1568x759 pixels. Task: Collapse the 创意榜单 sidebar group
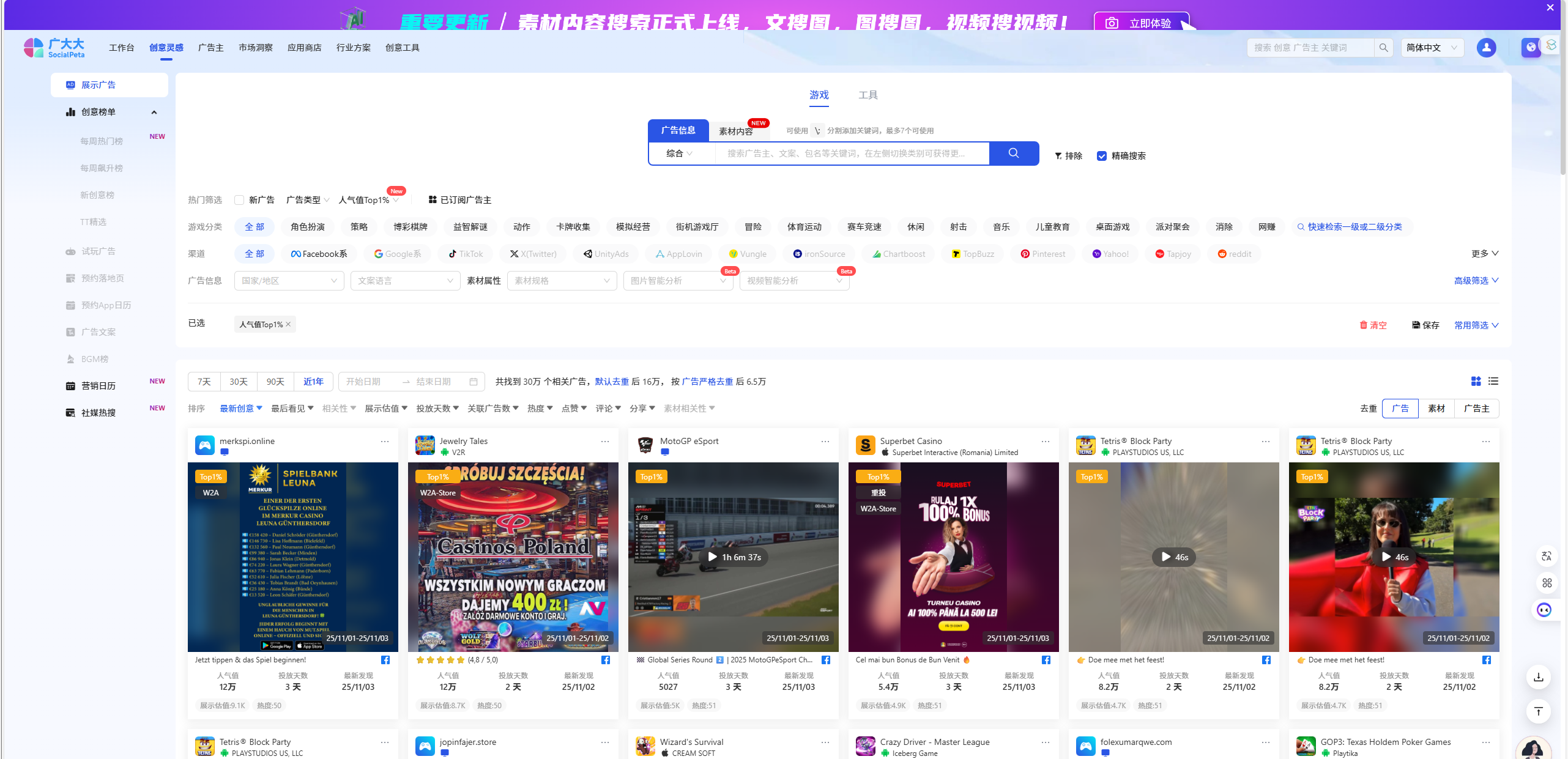tap(154, 112)
